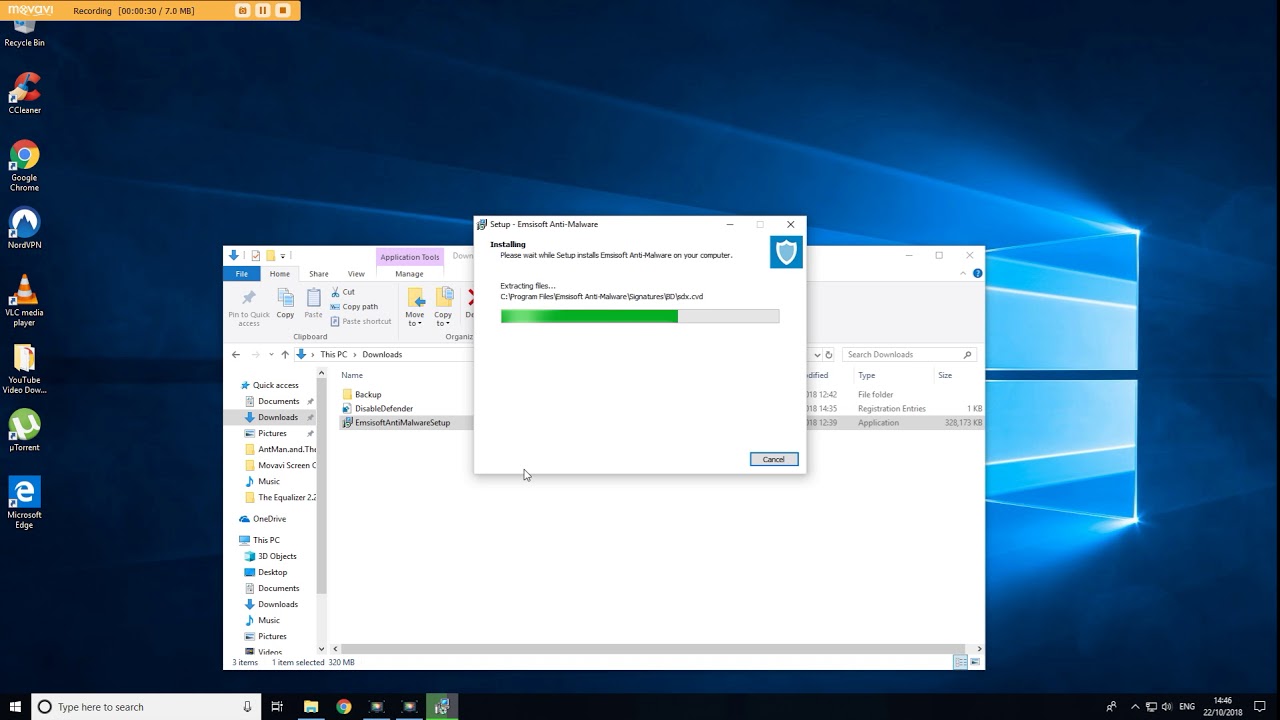
Task: Sort by the Size column header
Action: (945, 375)
